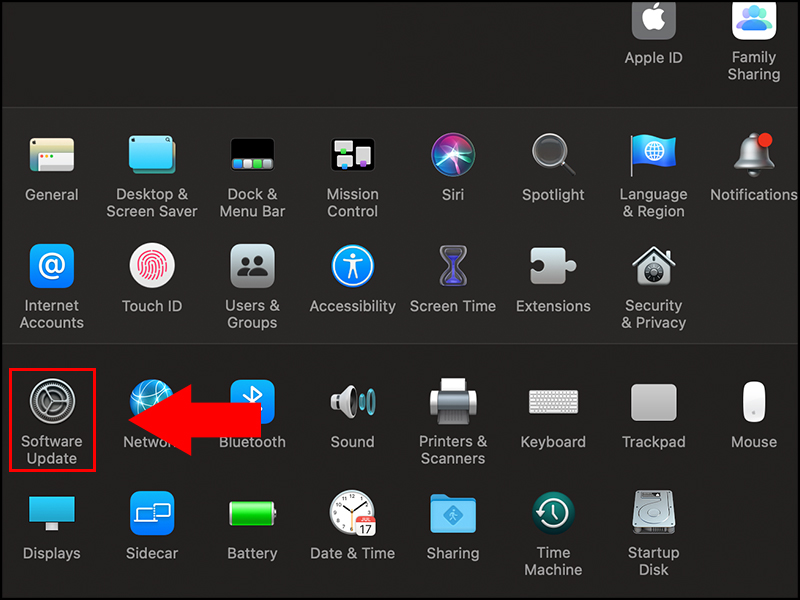Open the Keyboard preference pane

click(x=552, y=400)
